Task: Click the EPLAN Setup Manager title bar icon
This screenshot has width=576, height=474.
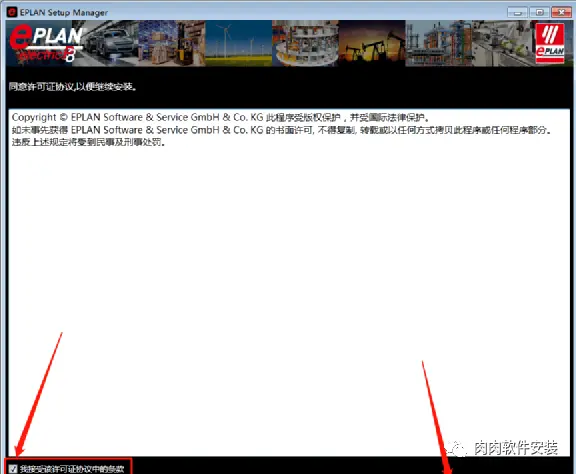Action: 12,12
